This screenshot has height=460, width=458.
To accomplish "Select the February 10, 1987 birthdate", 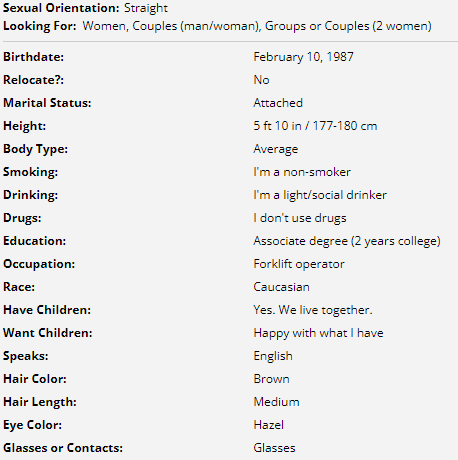I will [x=303, y=57].
